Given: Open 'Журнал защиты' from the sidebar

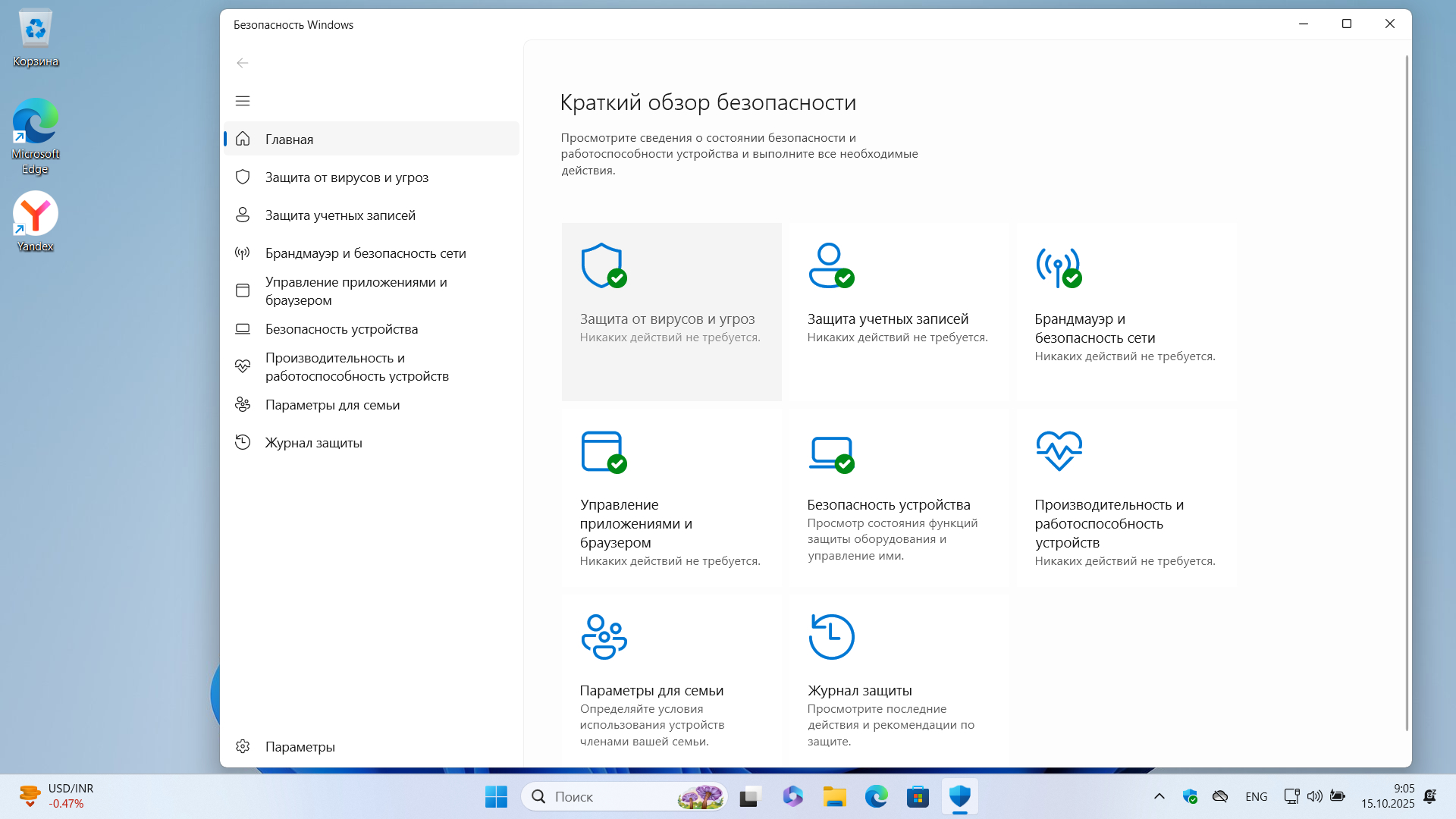Looking at the screenshot, I should pyautogui.click(x=313, y=443).
